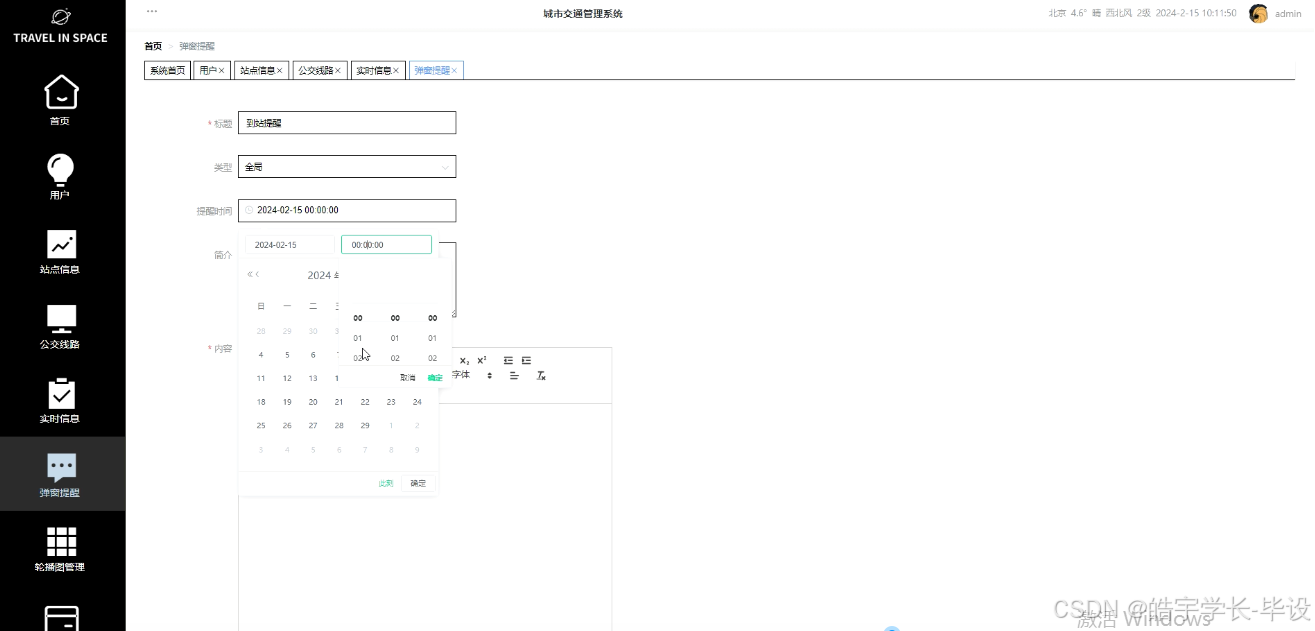This screenshot has height=631, width=1315.
Task: Click 首页 in the breadcrumb
Action: pos(153,46)
